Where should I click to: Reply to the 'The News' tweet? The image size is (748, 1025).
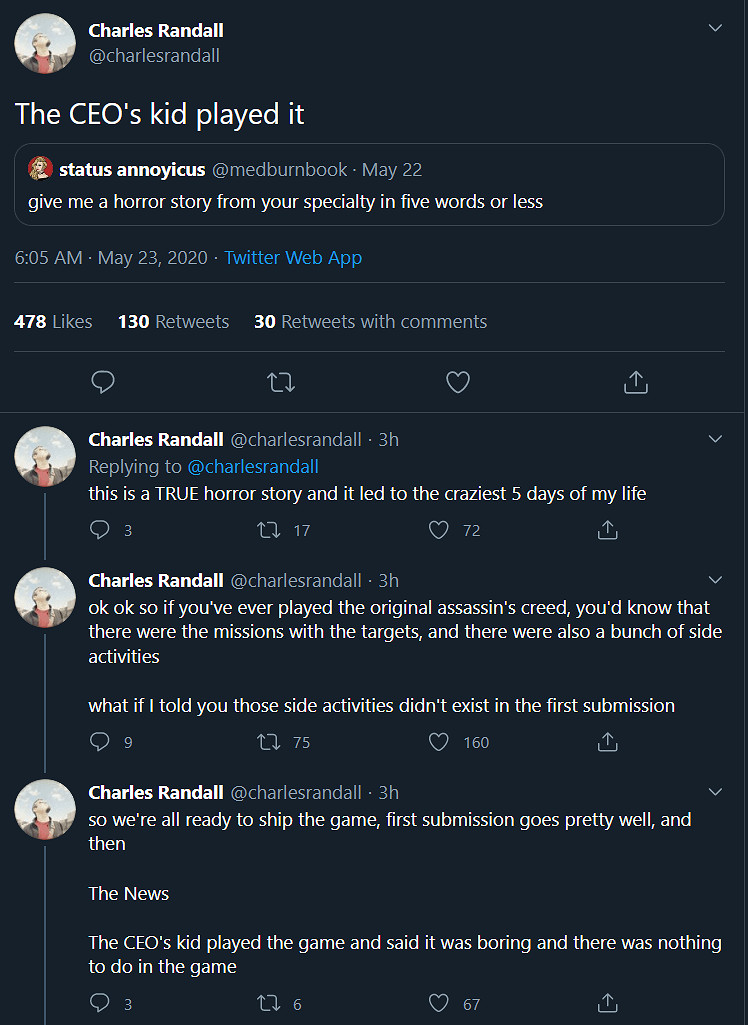tap(100, 1003)
